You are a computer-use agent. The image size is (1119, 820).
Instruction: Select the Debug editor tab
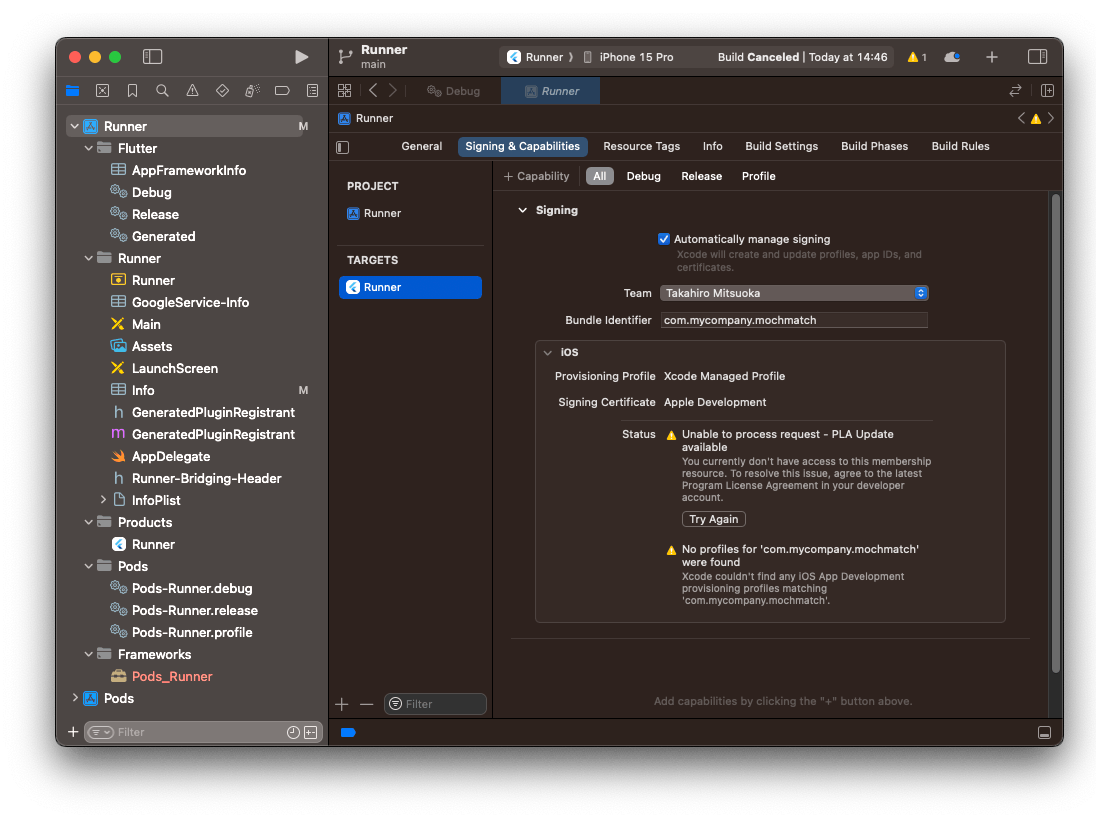coord(454,91)
